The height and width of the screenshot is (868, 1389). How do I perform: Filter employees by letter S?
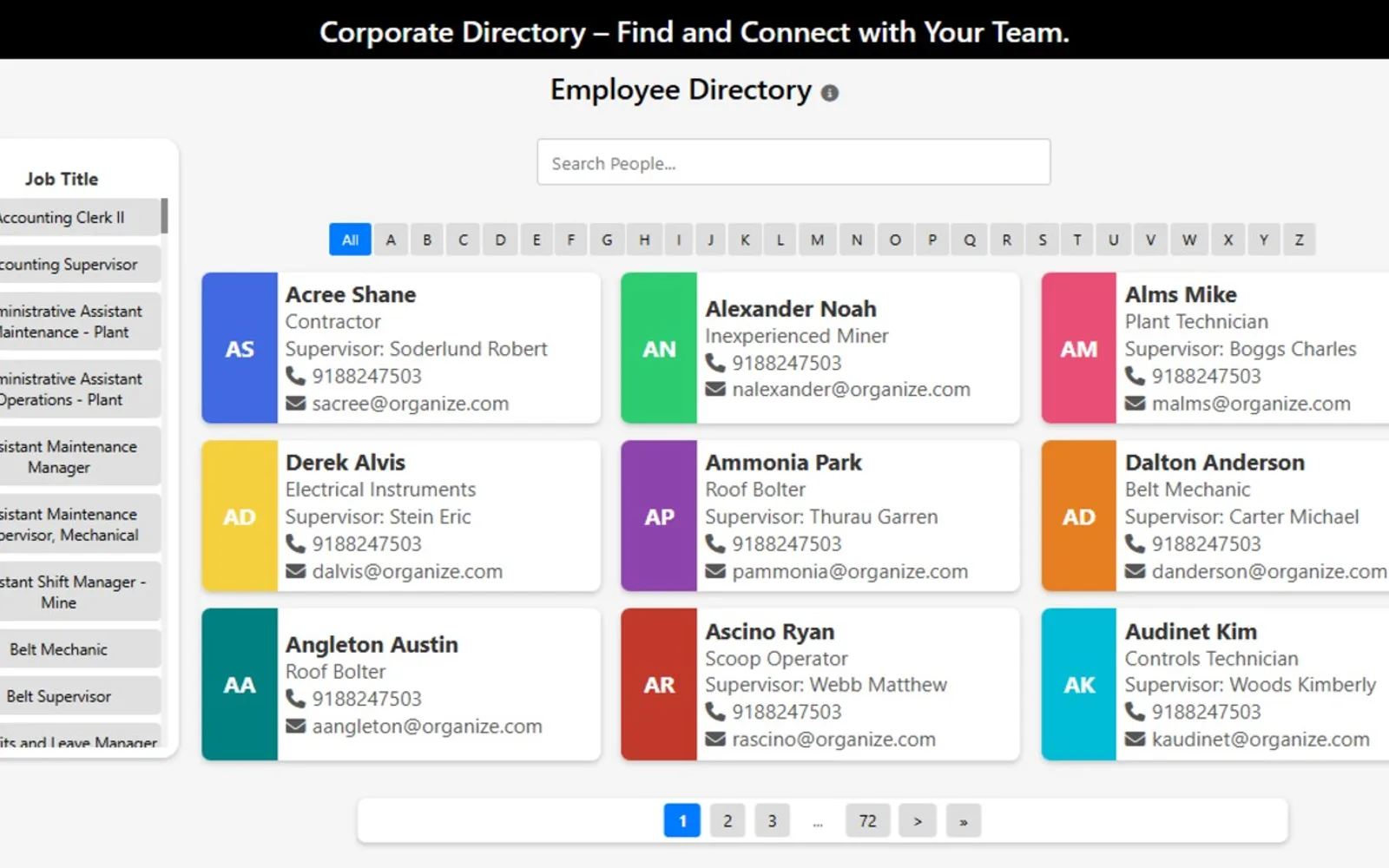point(1042,240)
